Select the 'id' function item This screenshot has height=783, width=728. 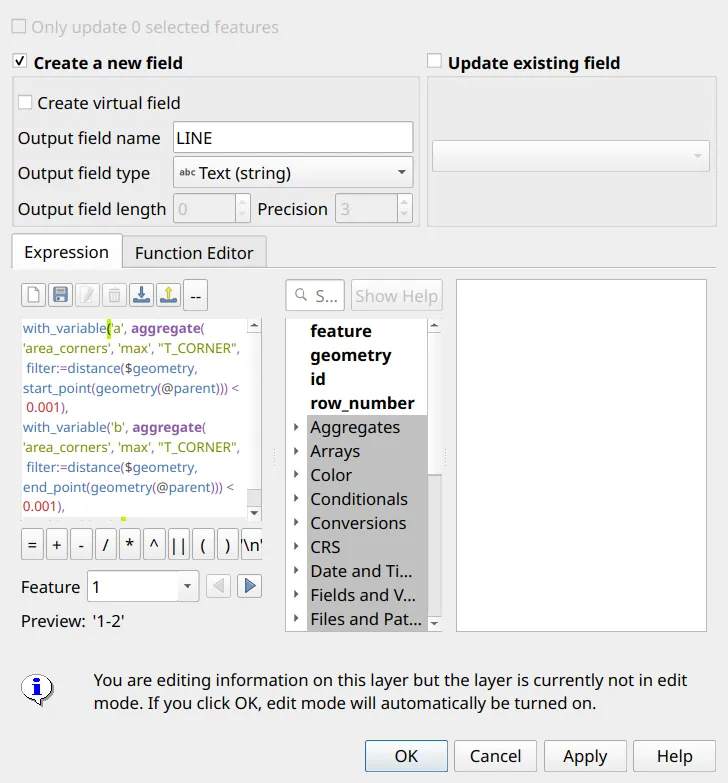tap(318, 379)
